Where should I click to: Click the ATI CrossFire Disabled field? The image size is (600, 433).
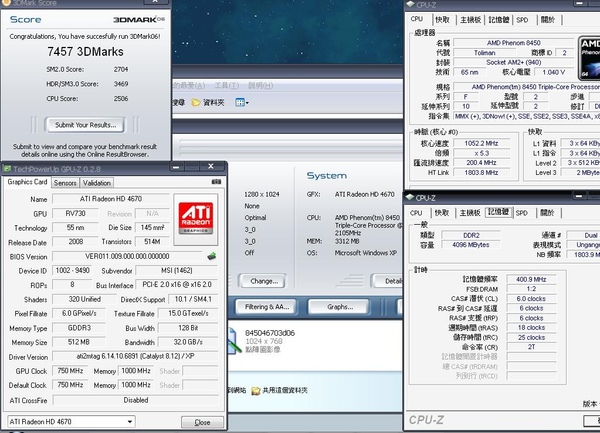(x=135, y=400)
